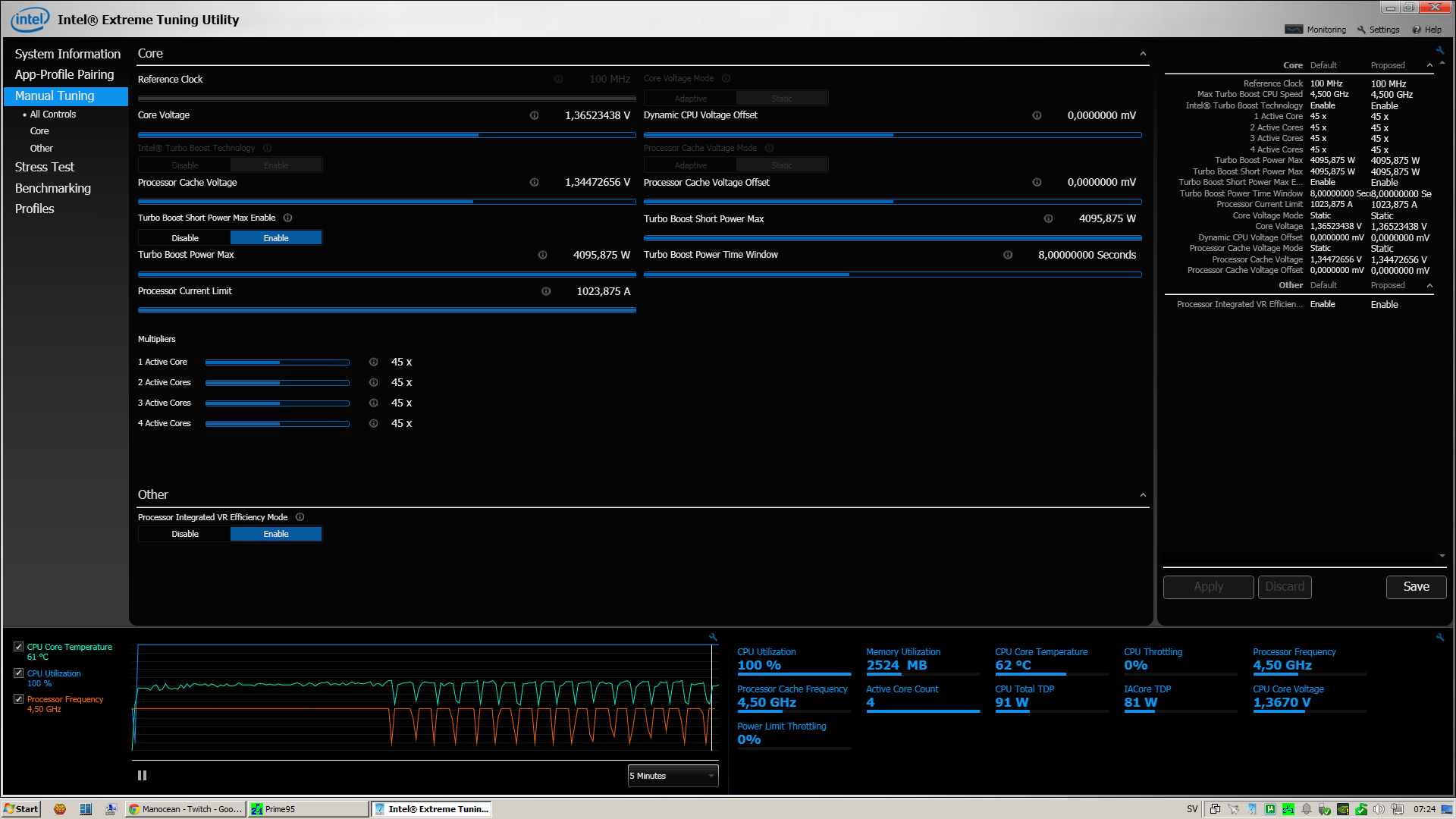Show info for 4 Active Cores multiplier

pyautogui.click(x=373, y=423)
